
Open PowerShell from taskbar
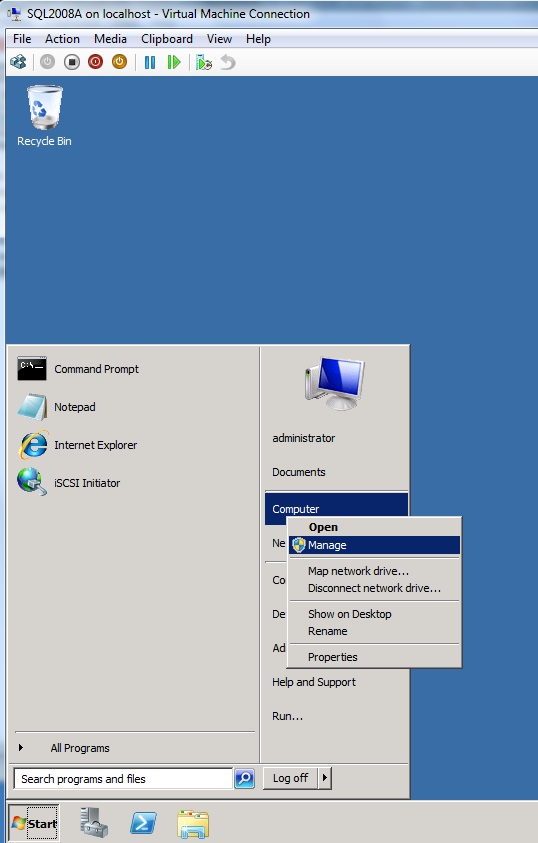tap(143, 823)
